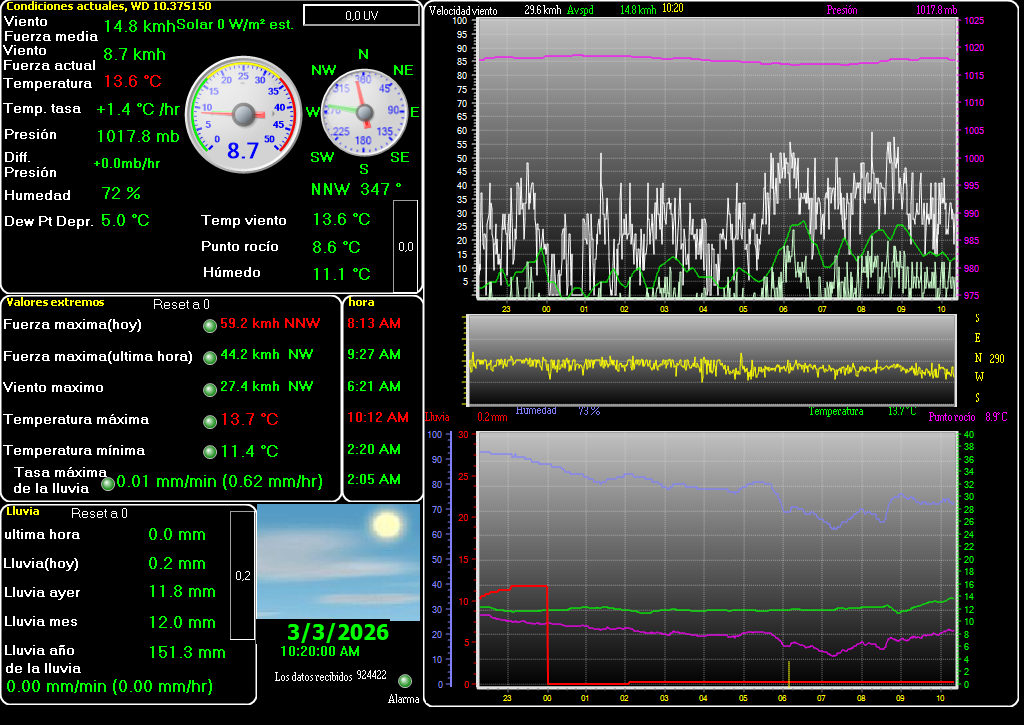1024x725 pixels.
Task: Click the vertical rain gauge bar showing 0,2
Action: (242, 575)
